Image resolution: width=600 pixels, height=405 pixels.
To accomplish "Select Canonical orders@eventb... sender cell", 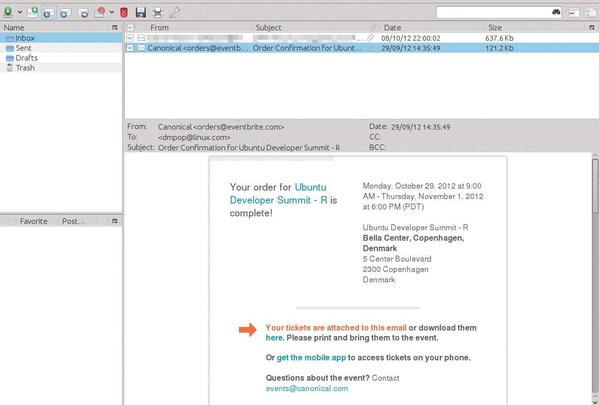I will click(197, 48).
